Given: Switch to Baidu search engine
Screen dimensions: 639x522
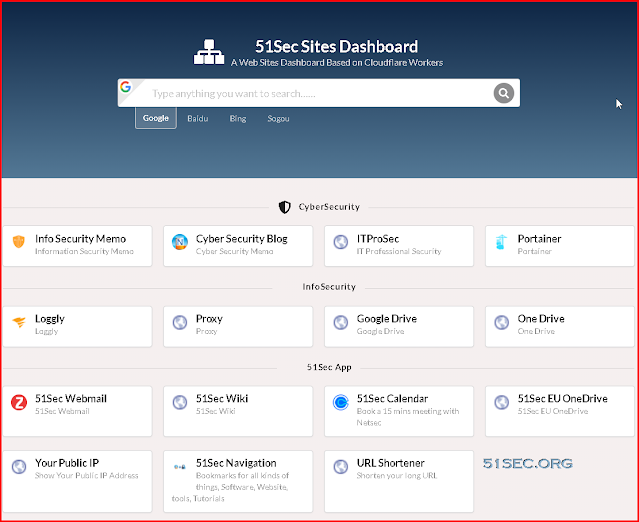Looking at the screenshot, I should coord(198,119).
